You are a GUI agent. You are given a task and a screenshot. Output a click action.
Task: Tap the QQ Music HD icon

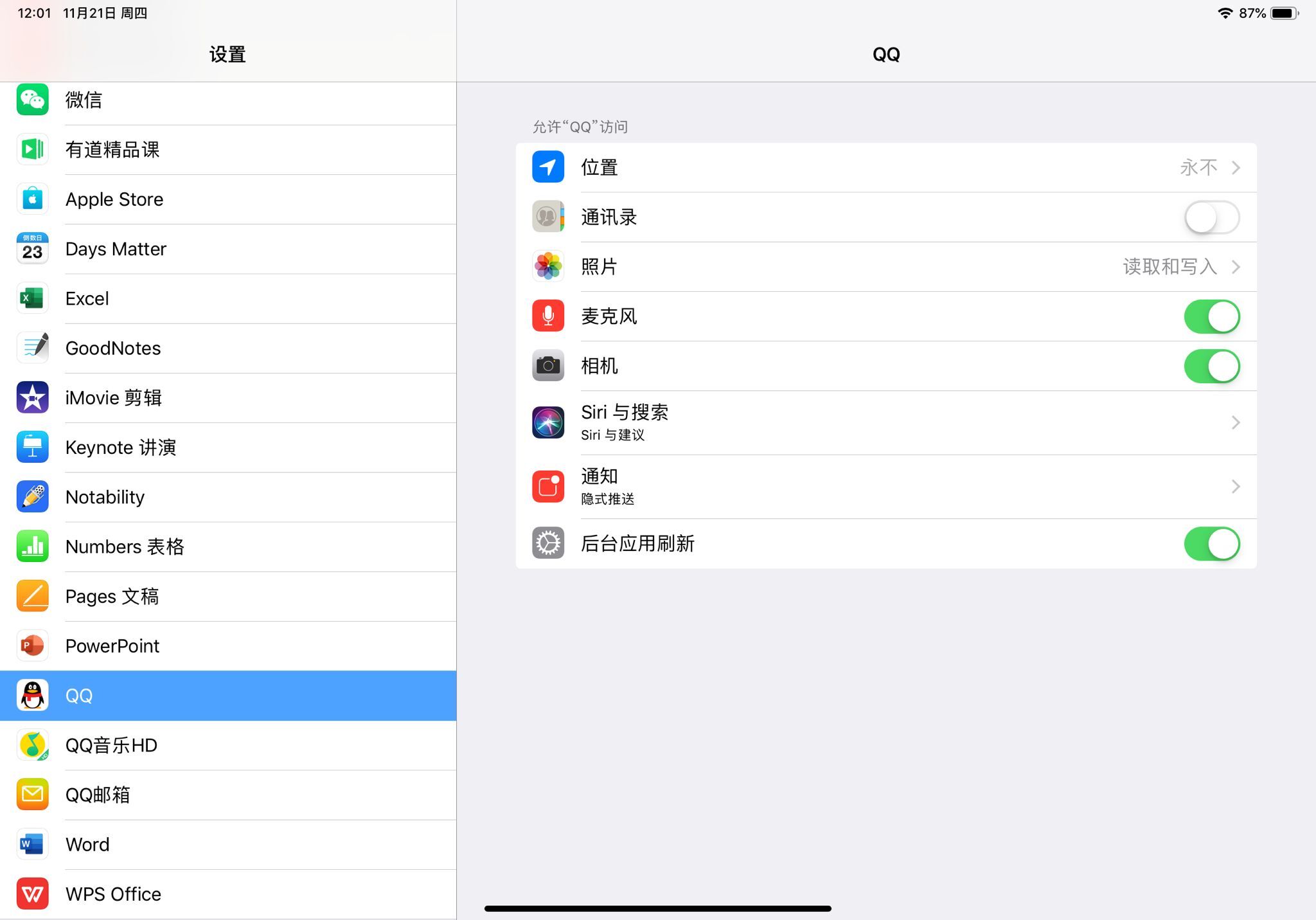point(32,745)
